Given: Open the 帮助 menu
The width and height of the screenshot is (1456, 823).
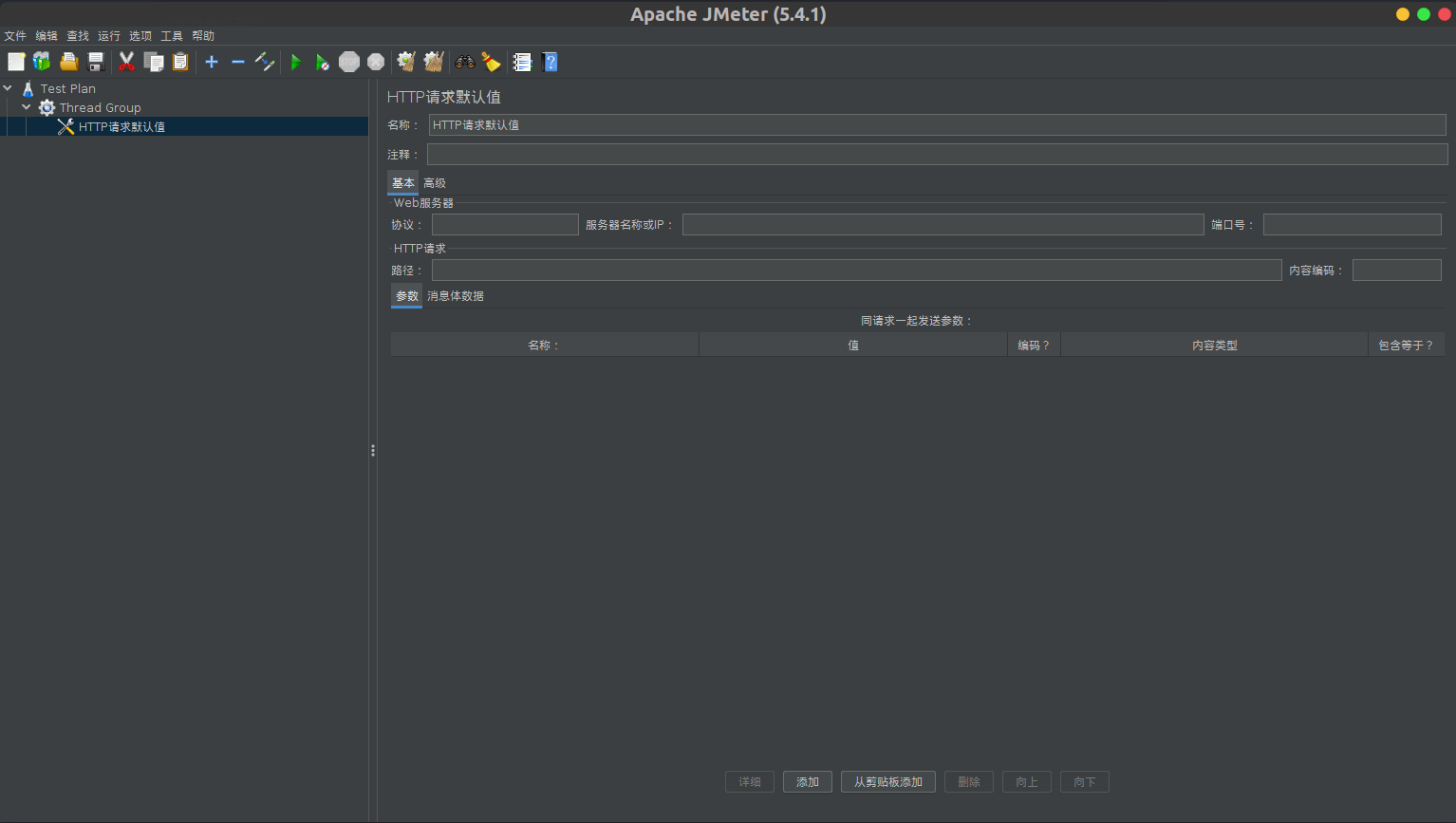Looking at the screenshot, I should click(203, 36).
